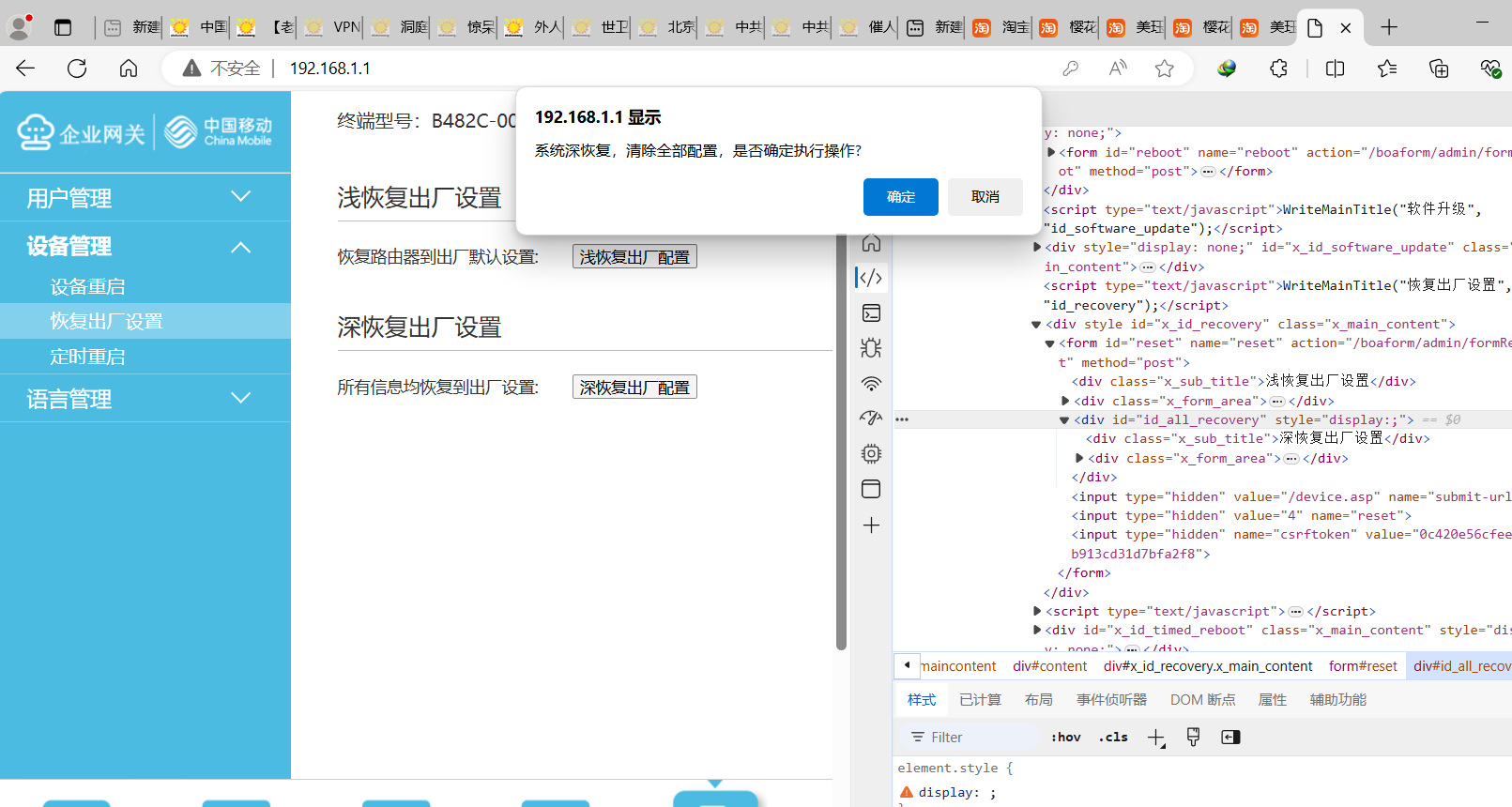Image resolution: width=1512 pixels, height=807 pixels.
Task: Select form#reset in the breadcrumb bar
Action: (x=1363, y=666)
